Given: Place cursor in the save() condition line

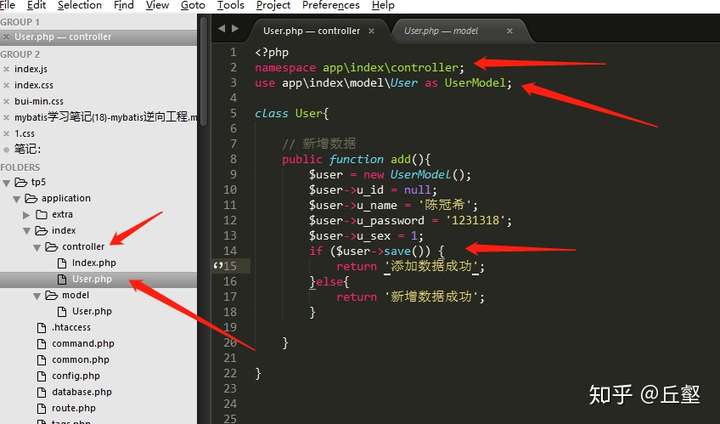Looking at the screenshot, I should coord(377,251).
